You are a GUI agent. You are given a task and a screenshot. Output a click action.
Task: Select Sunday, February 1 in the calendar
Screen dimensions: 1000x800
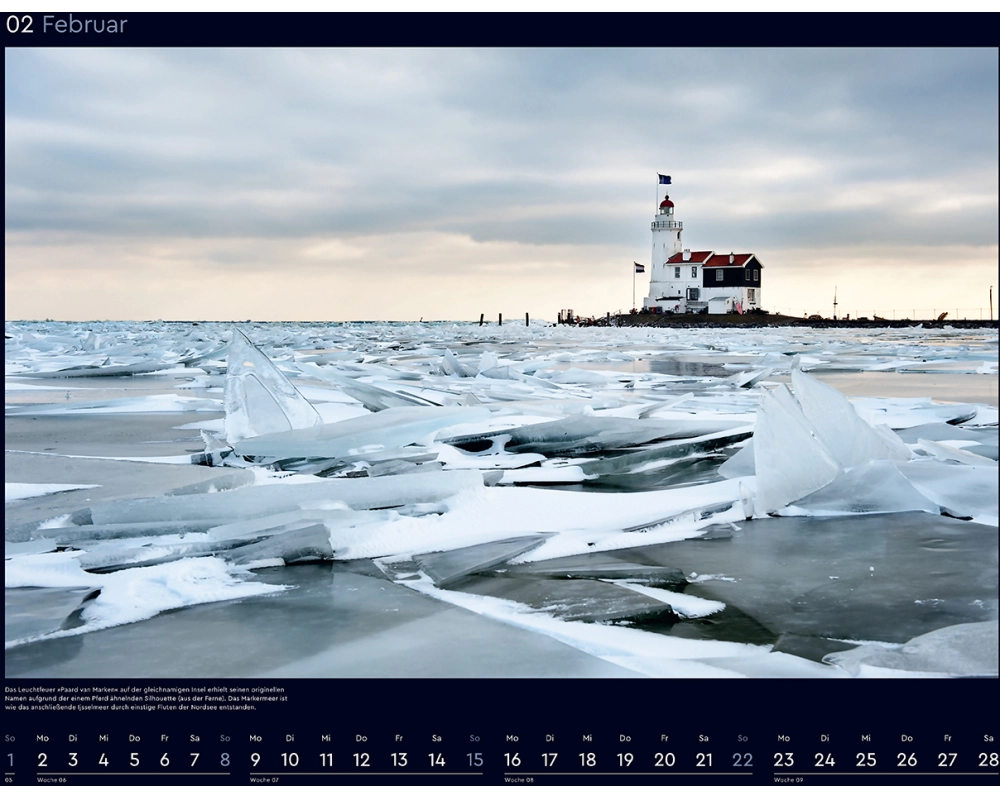click(10, 760)
